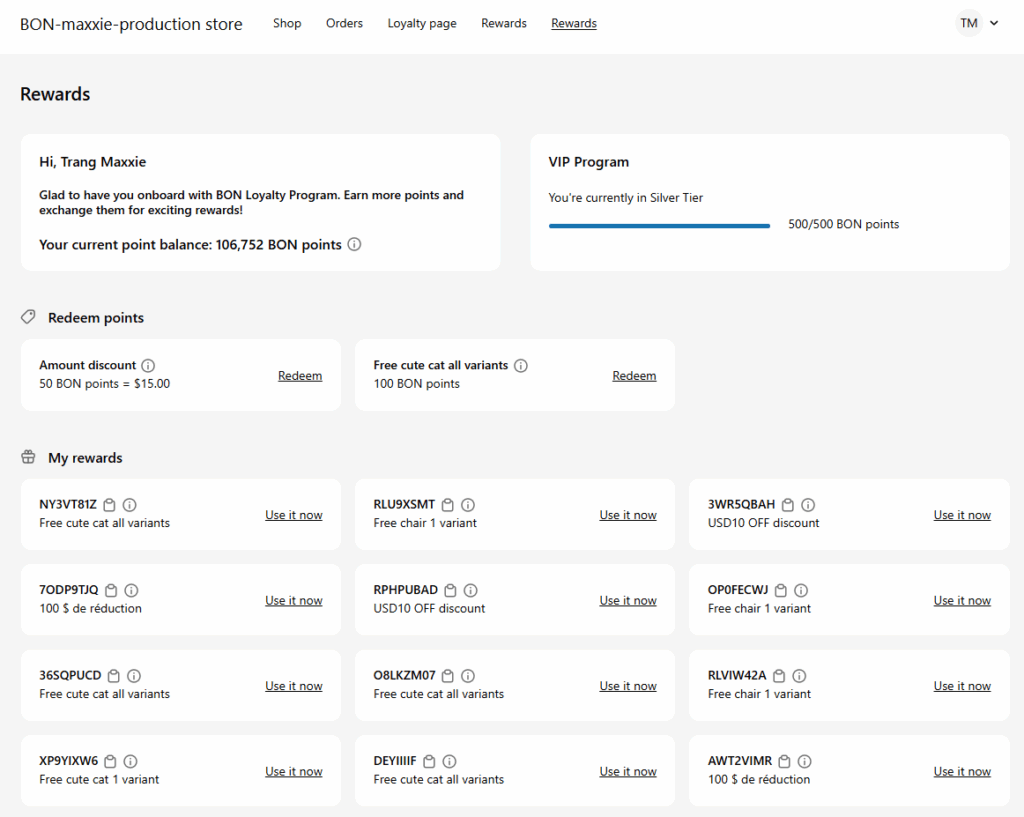Navigate to the Orders page
Viewport: 1024px width, 817px height.
coord(344,23)
